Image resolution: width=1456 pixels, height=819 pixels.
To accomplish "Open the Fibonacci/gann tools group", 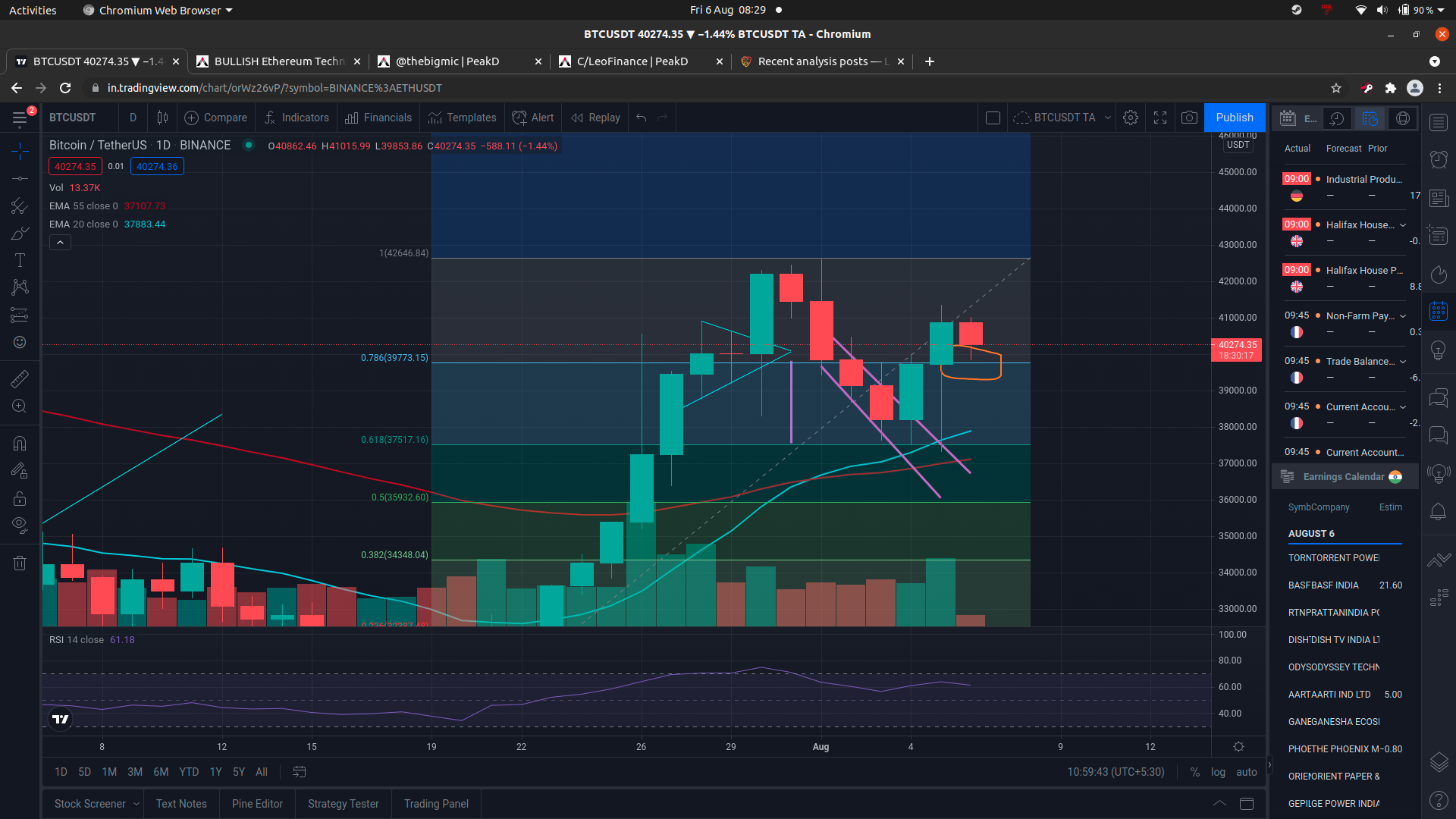I will (x=20, y=206).
